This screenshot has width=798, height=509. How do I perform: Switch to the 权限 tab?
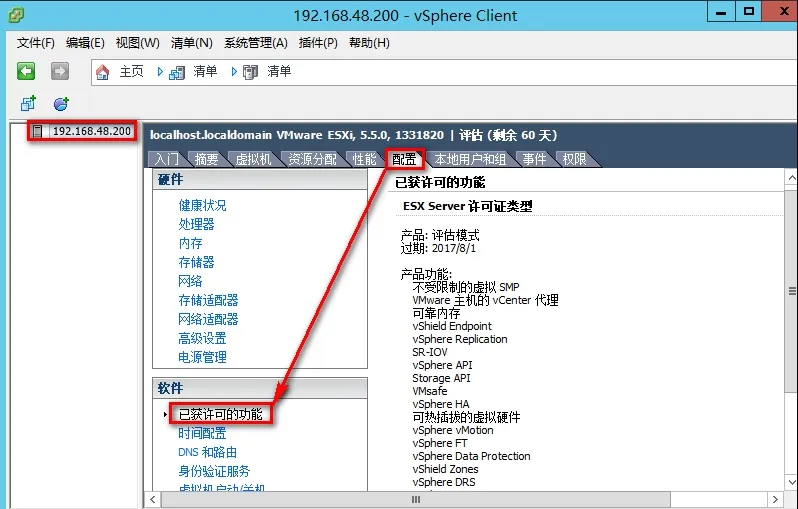[x=575, y=159]
